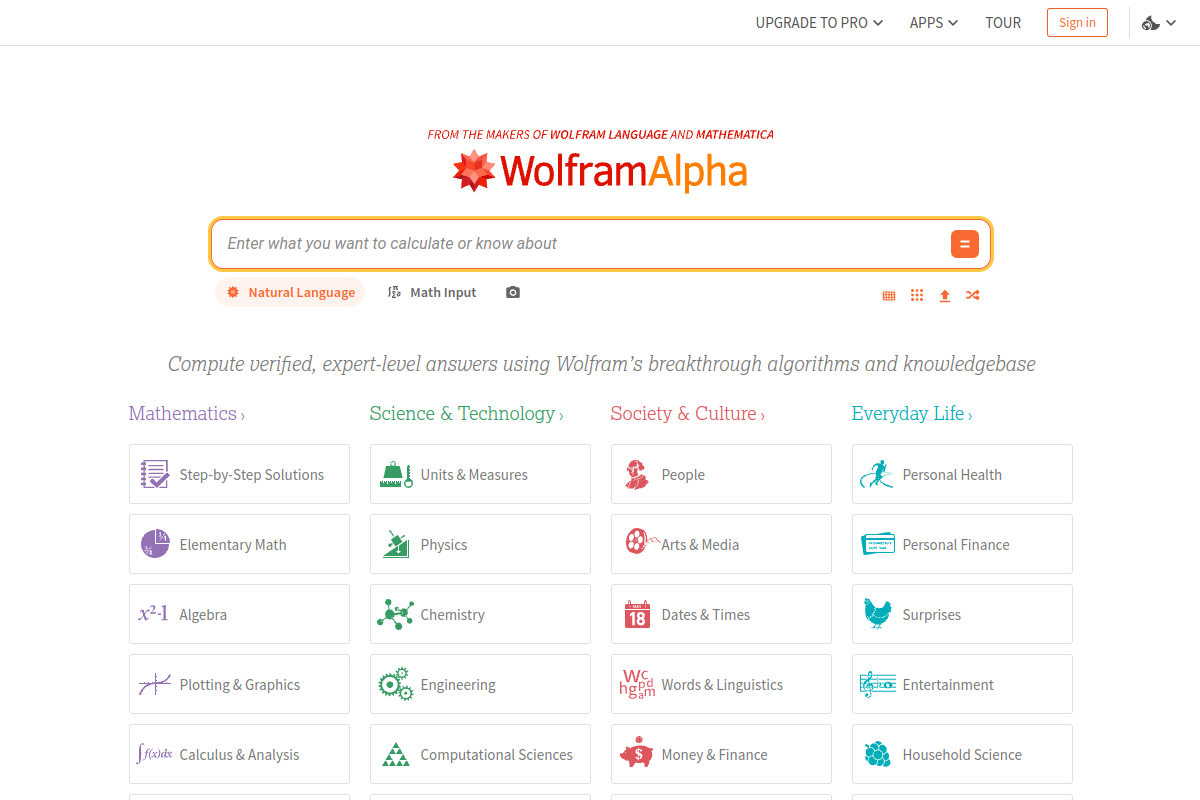Click the "Entertainment" label
Screen dimensions: 1200x800
[x=948, y=685]
